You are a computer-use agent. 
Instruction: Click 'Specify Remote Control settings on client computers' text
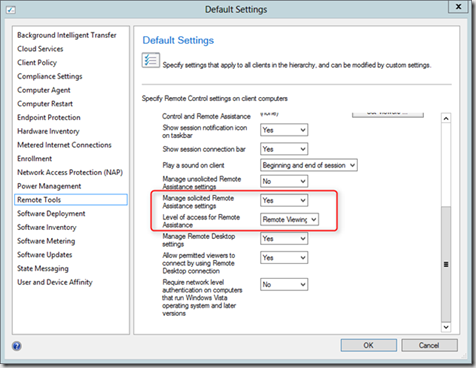click(215, 99)
